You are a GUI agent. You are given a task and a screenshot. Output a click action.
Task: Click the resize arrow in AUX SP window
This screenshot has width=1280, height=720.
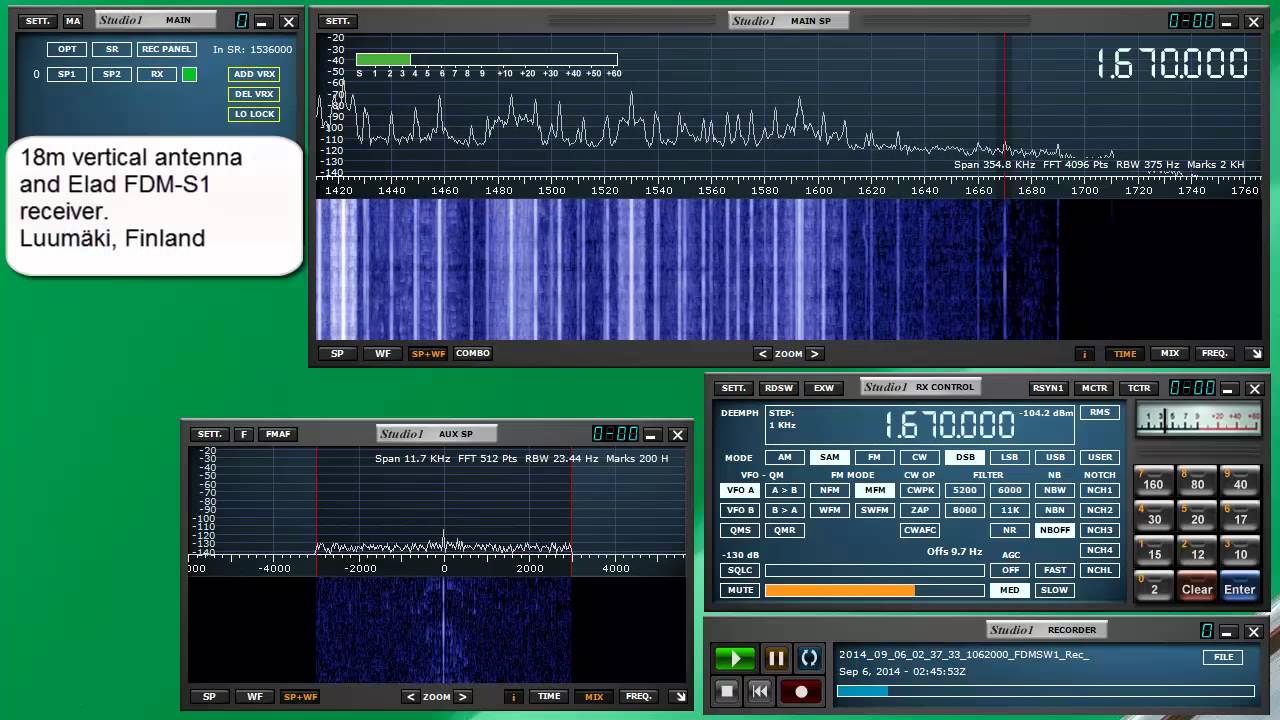680,697
